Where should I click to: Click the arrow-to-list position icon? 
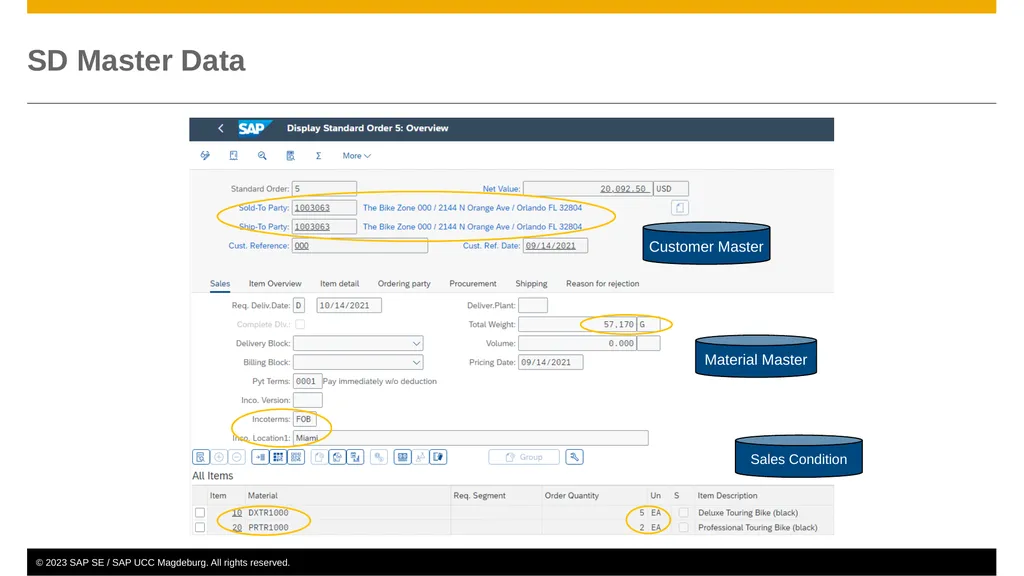[260, 457]
